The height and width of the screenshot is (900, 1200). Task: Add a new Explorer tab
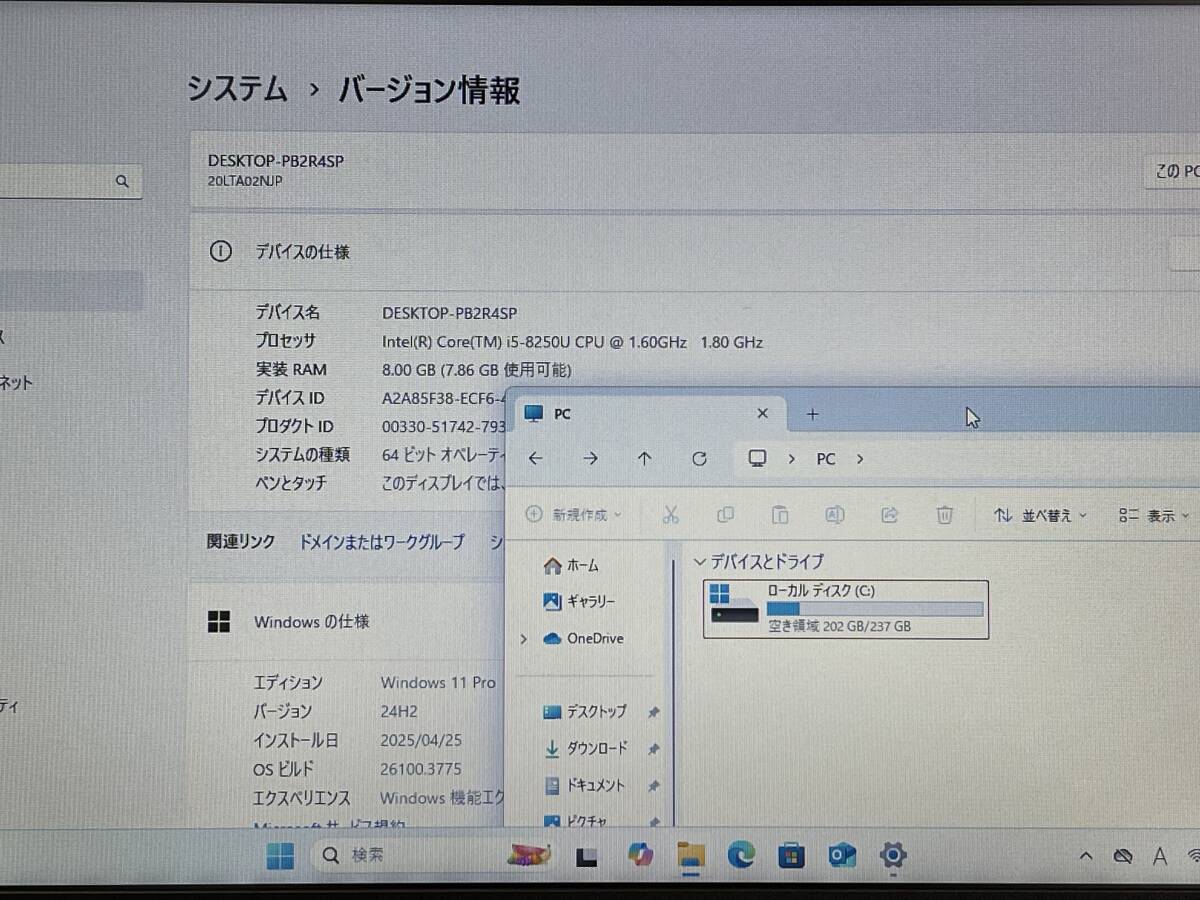click(x=812, y=413)
